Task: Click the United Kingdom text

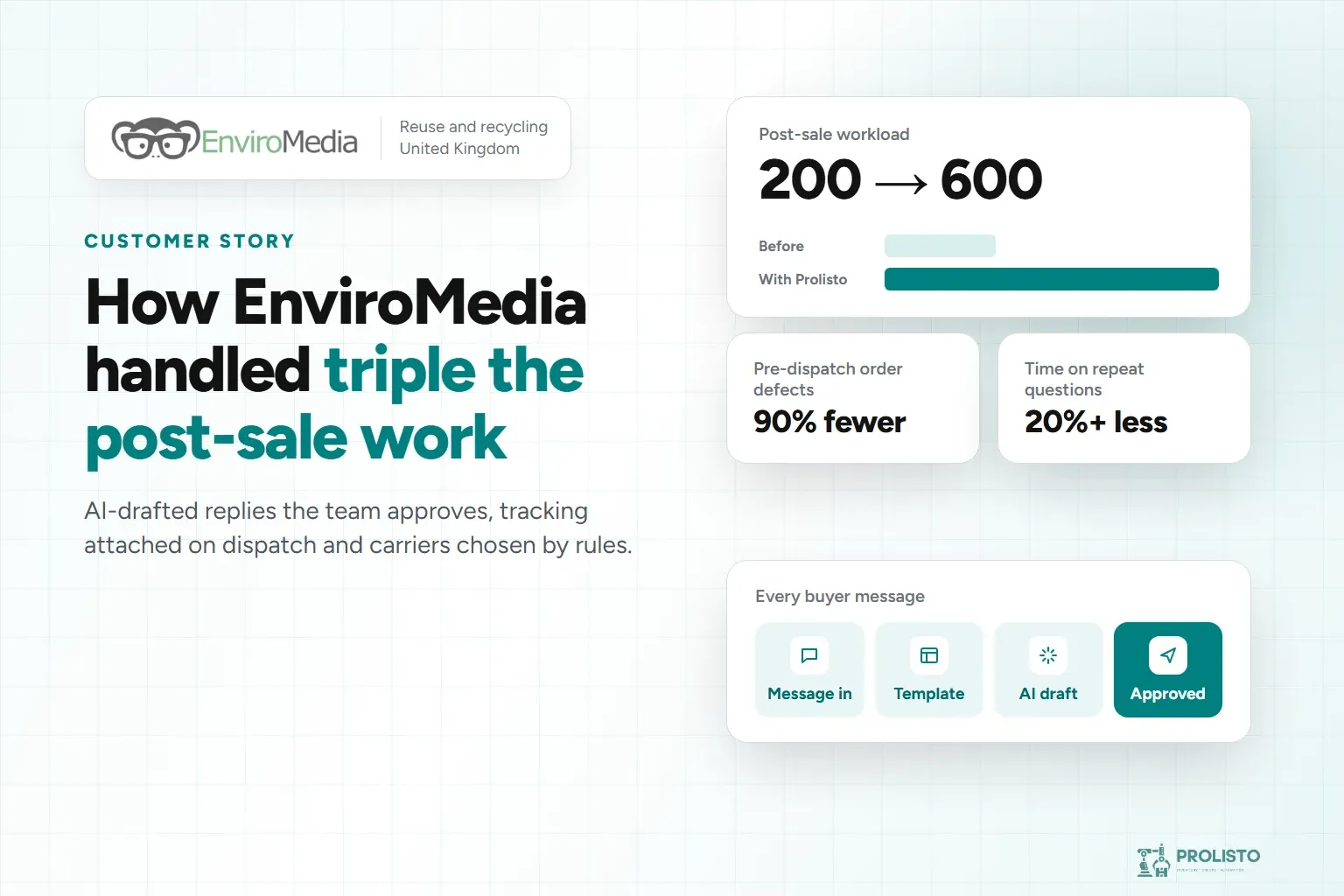Action: [x=459, y=149]
